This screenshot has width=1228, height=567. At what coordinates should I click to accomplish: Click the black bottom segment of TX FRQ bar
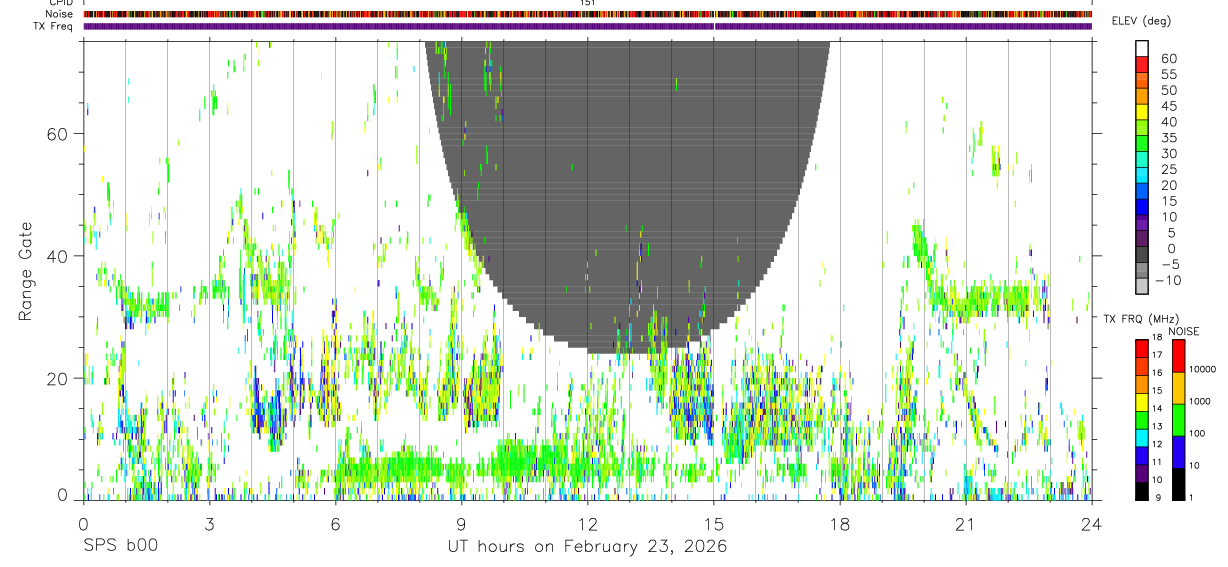pyautogui.click(x=1142, y=491)
